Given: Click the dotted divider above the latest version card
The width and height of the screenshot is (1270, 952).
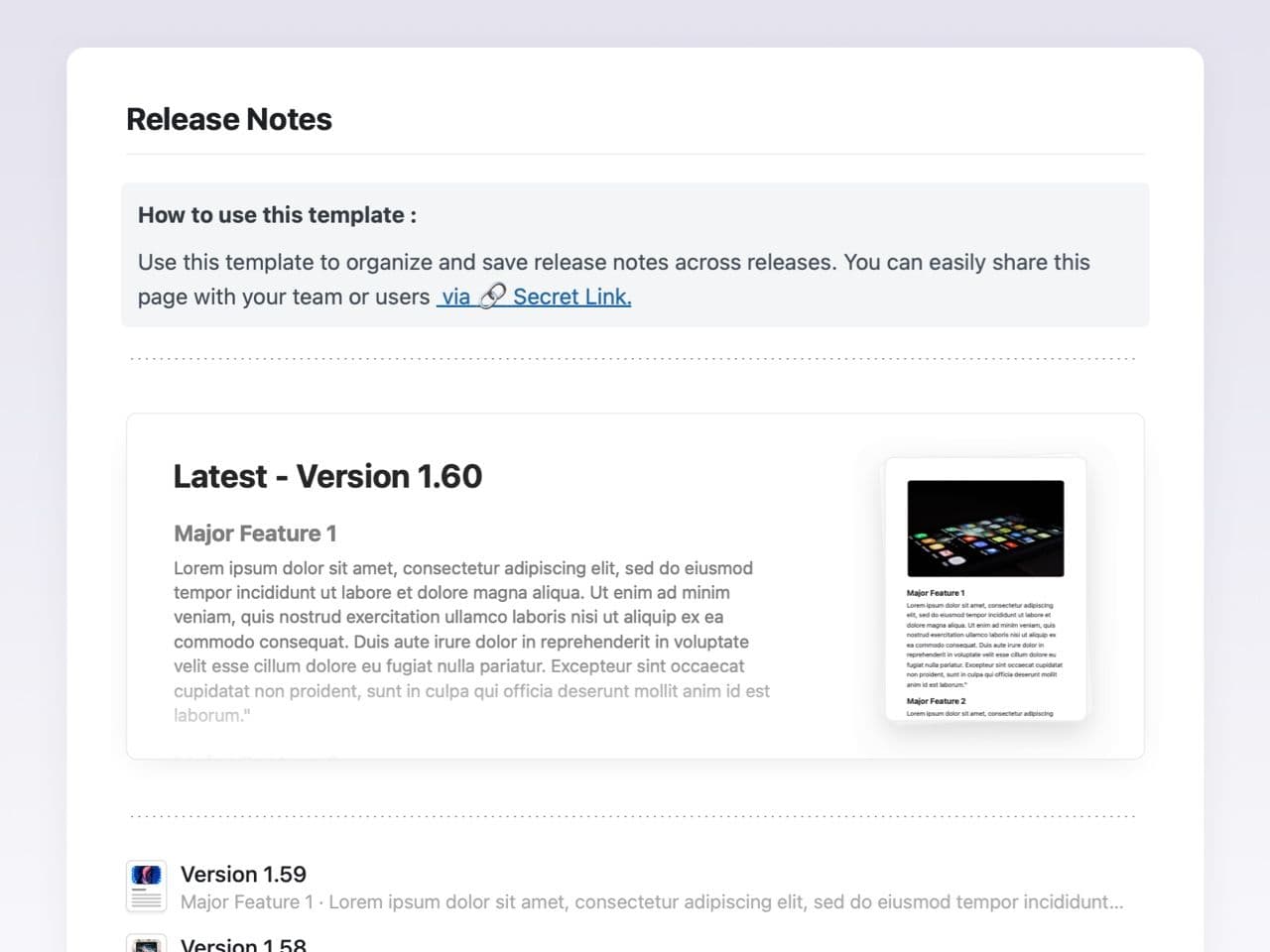Looking at the screenshot, I should tap(635, 359).
